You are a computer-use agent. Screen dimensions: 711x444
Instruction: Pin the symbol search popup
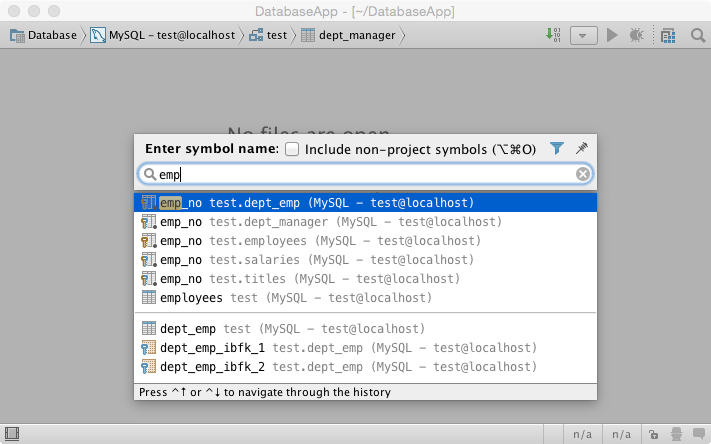(x=582, y=148)
